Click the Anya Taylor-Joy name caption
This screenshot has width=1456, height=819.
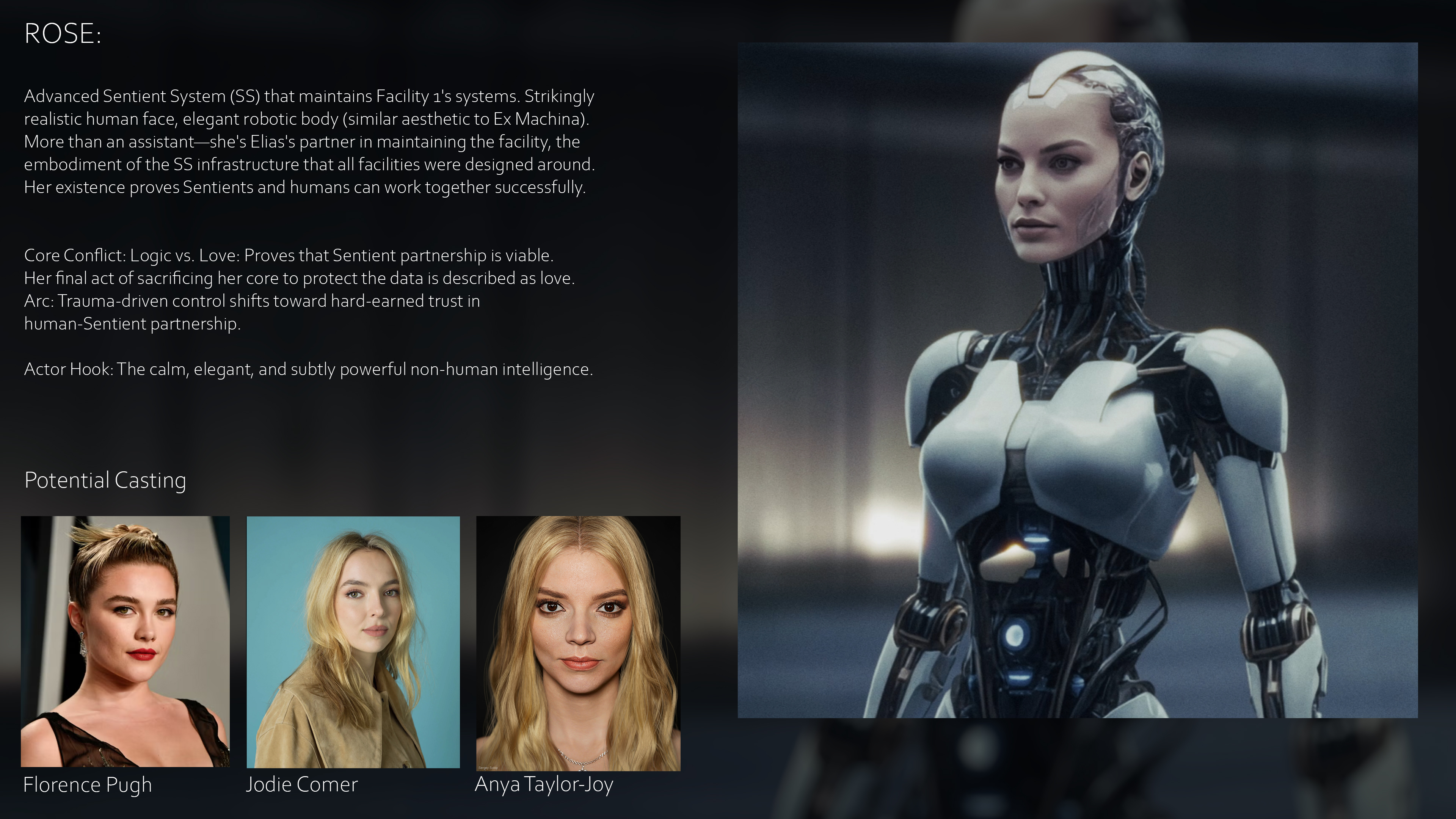click(x=544, y=784)
